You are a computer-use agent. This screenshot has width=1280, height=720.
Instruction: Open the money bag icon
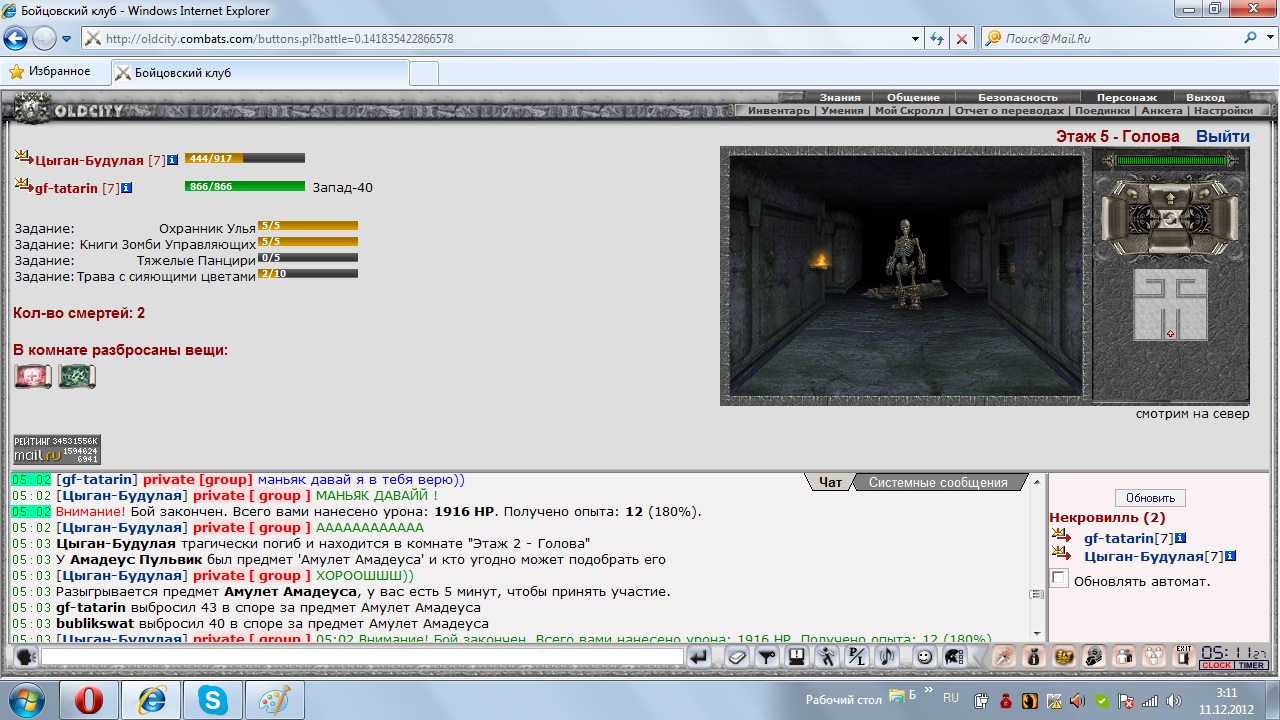tap(1034, 657)
